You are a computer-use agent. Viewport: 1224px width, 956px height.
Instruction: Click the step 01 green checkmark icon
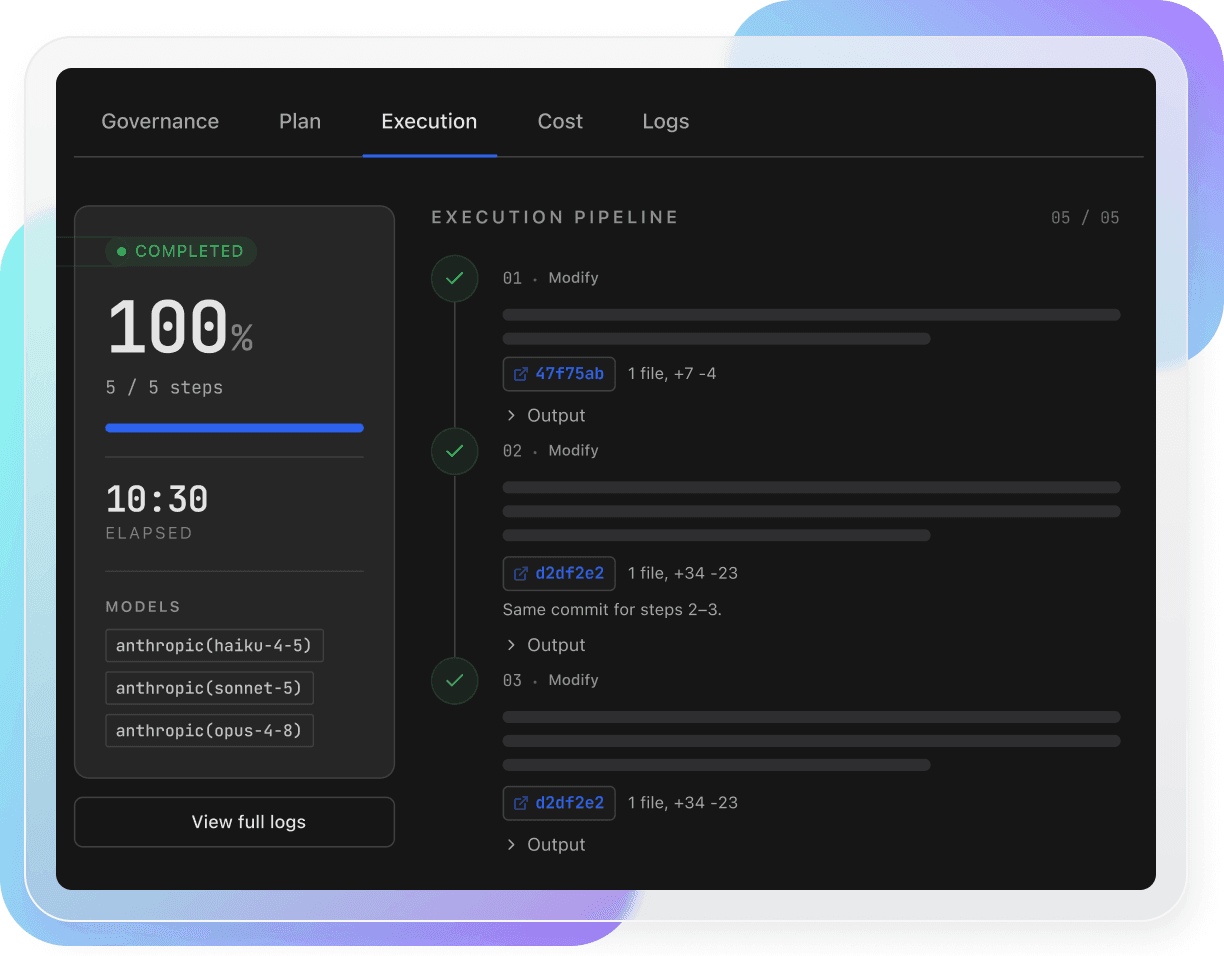[x=454, y=278]
